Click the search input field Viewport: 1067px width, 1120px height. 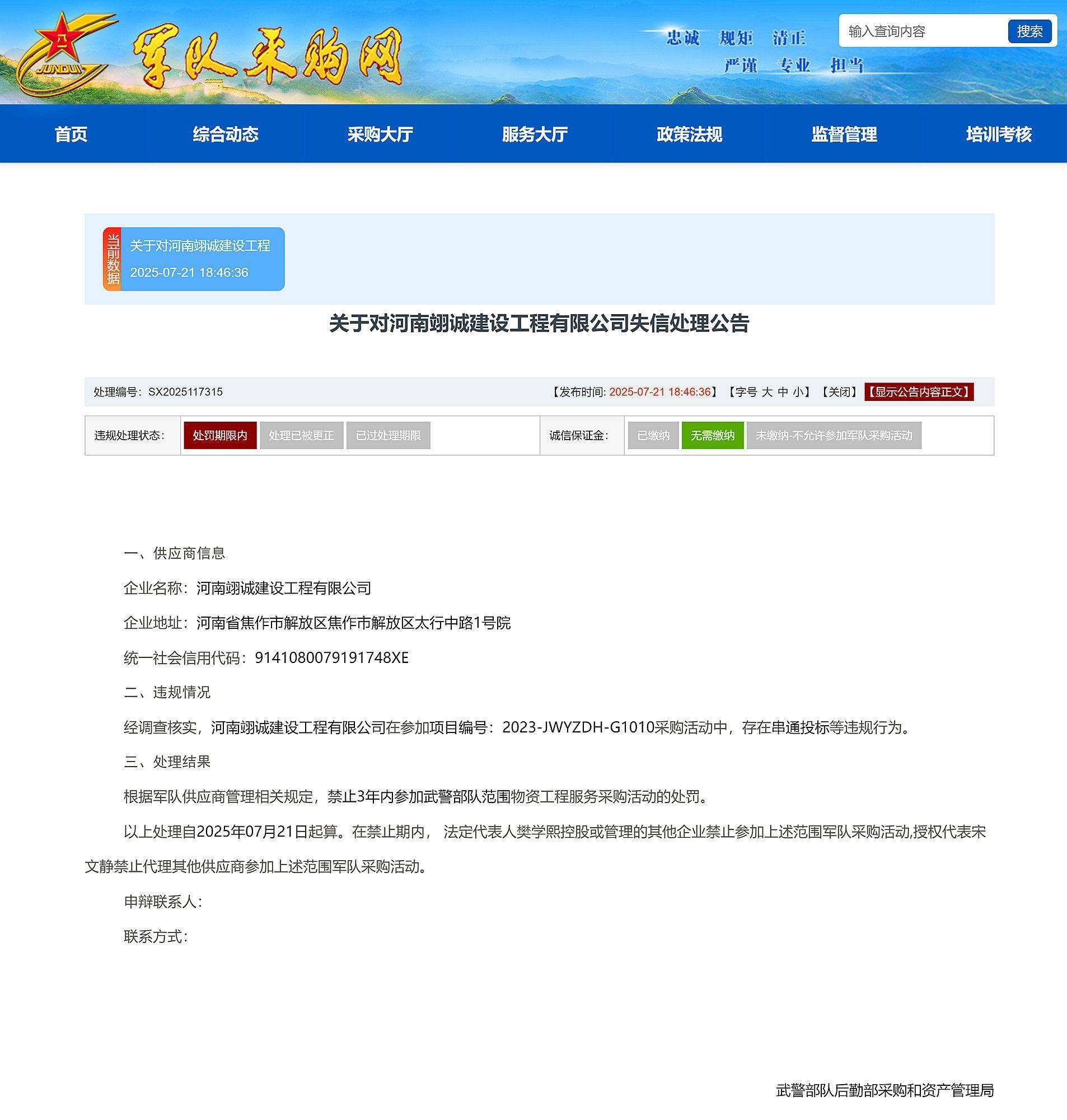[923, 31]
